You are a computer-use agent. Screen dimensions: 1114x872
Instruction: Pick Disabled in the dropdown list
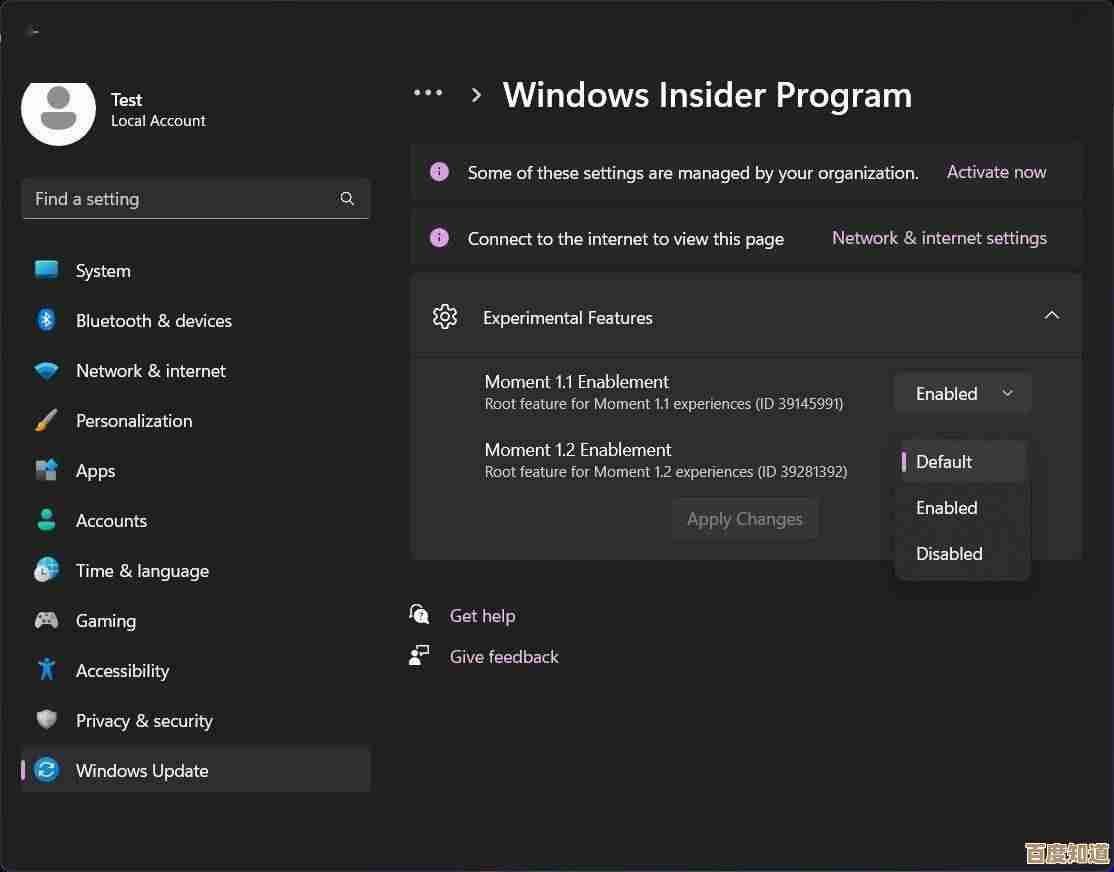(949, 554)
